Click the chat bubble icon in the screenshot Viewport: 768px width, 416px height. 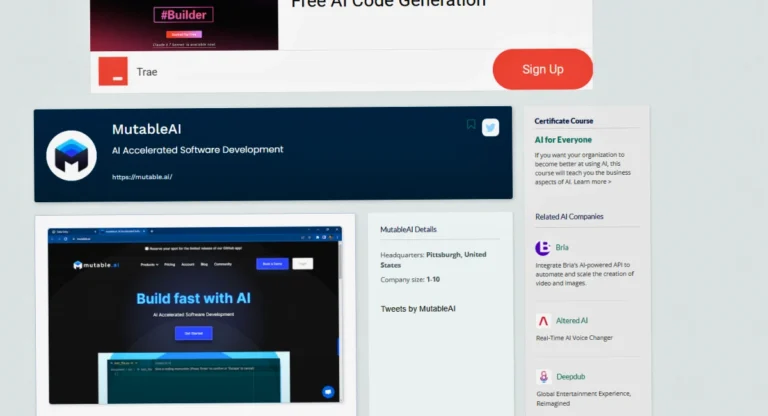coord(328,392)
